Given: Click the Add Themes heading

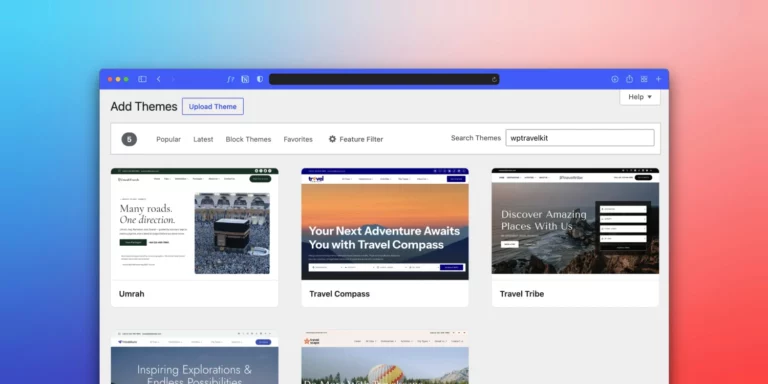Looking at the screenshot, I should click(144, 107).
